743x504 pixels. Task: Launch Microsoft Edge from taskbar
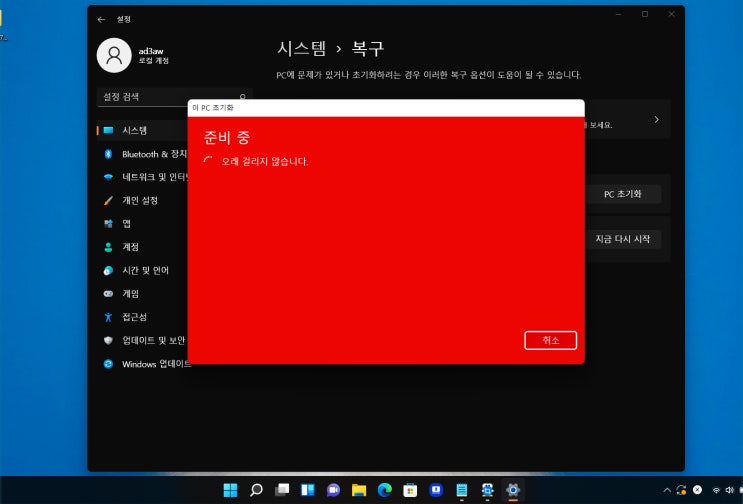384,490
